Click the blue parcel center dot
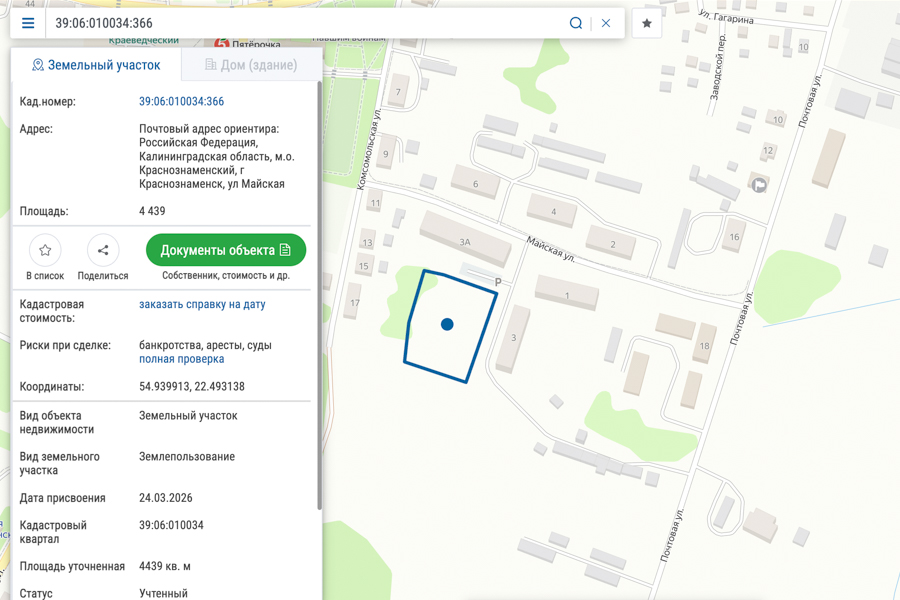The image size is (900, 600). [447, 324]
